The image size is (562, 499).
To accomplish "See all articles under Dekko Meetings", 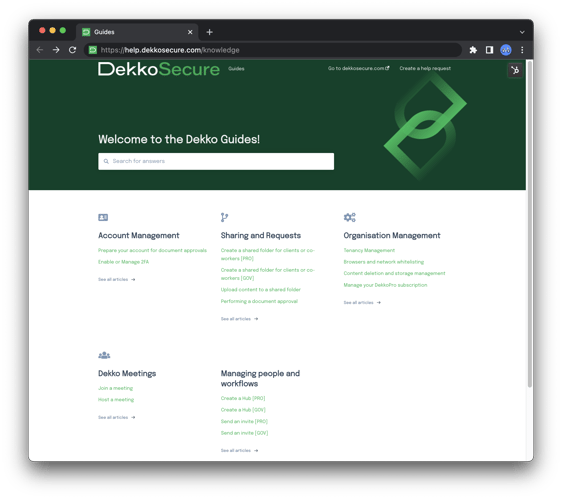I will [116, 417].
